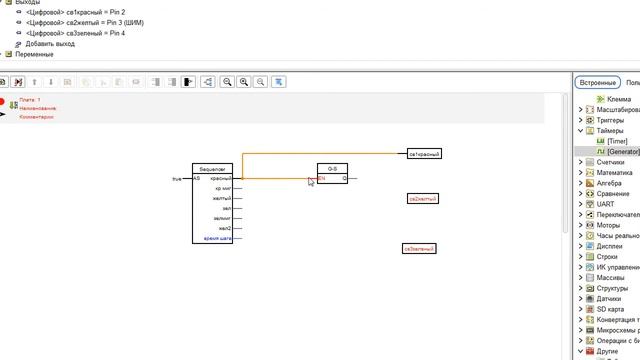640x360 pixels.
Task: Click the Конвертация library category
Action: (x=618, y=320)
